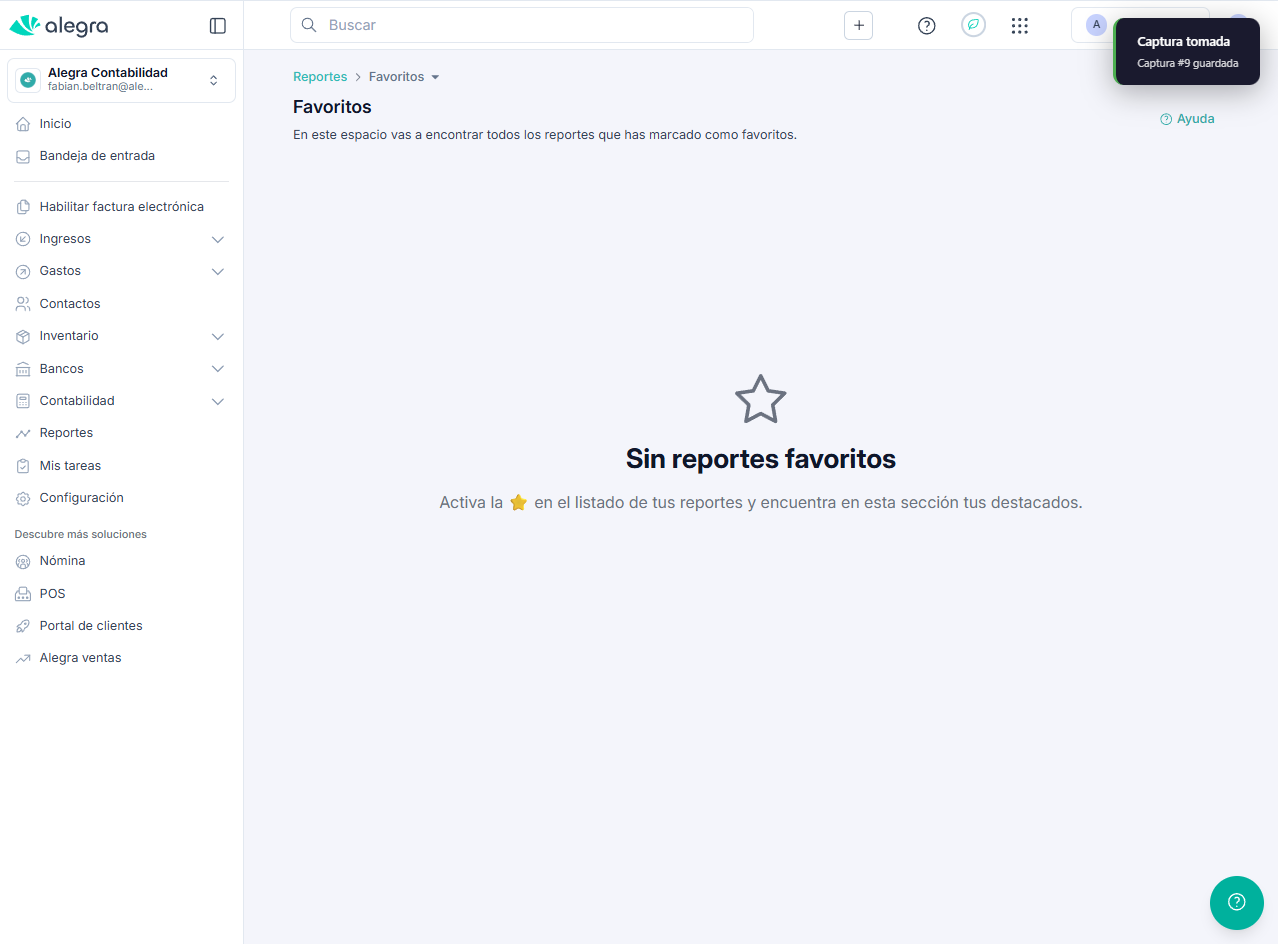Click the green leaf sustainability icon
Screen dimensions: 1278x944
(973, 24)
